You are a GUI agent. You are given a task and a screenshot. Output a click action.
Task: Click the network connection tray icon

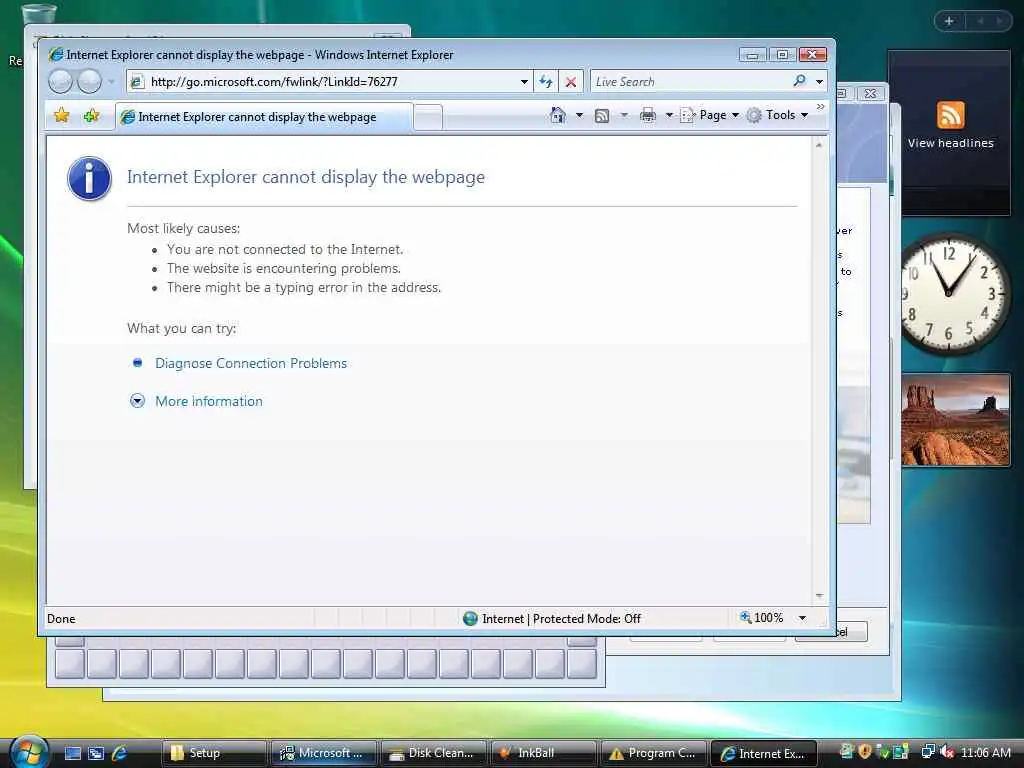point(927,752)
